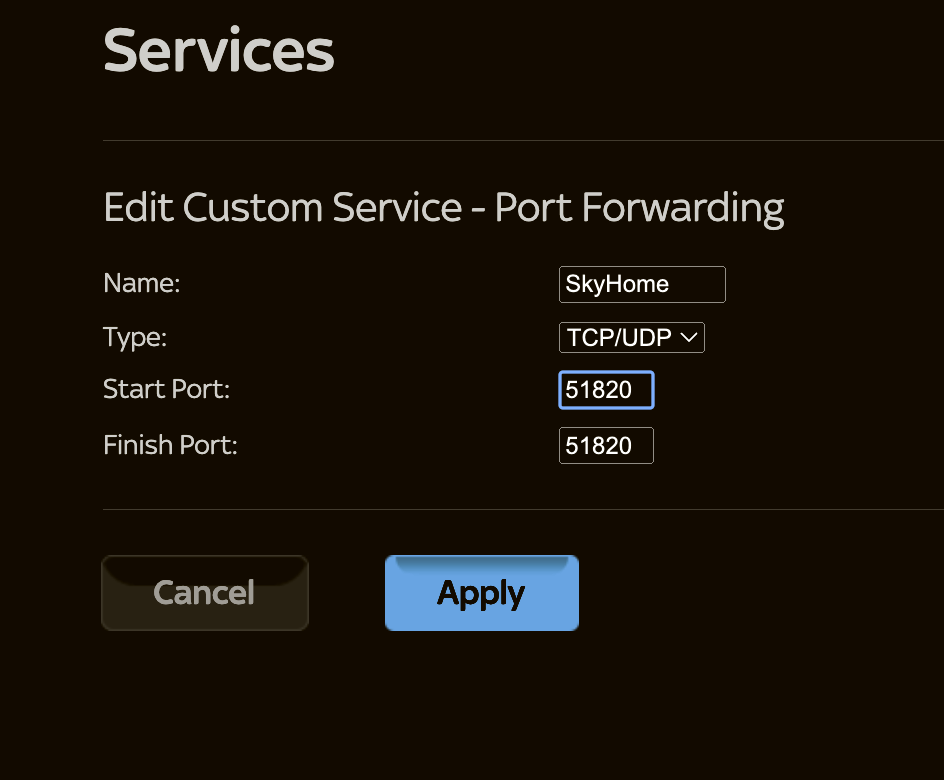The height and width of the screenshot is (780, 944).
Task: Click the Name: label
Action: tap(141, 284)
